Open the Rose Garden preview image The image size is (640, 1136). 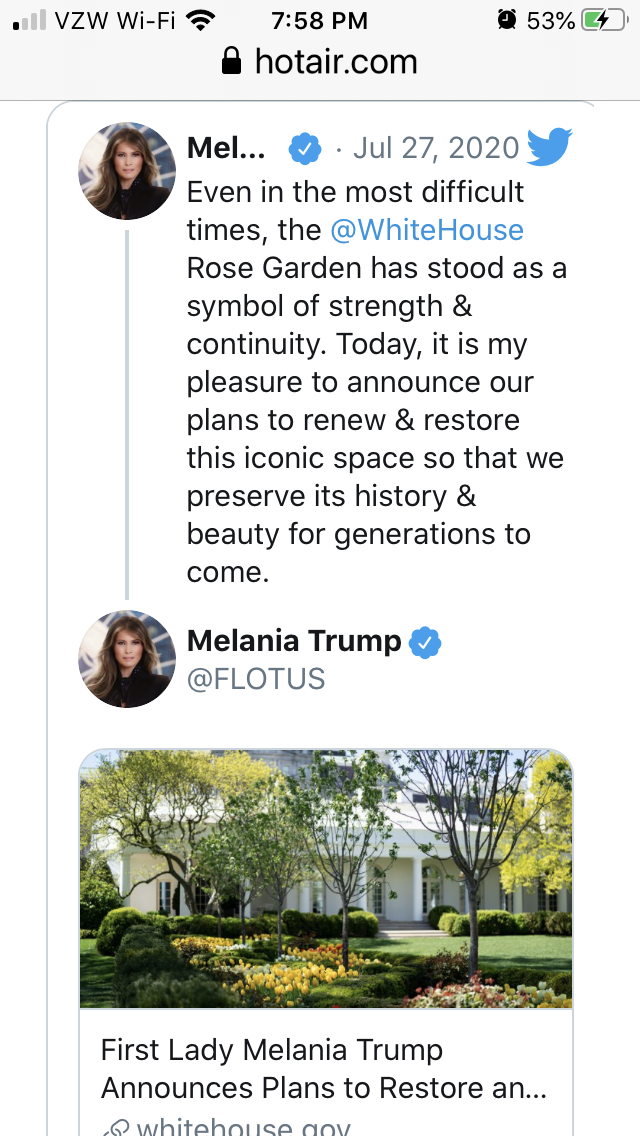[326, 878]
